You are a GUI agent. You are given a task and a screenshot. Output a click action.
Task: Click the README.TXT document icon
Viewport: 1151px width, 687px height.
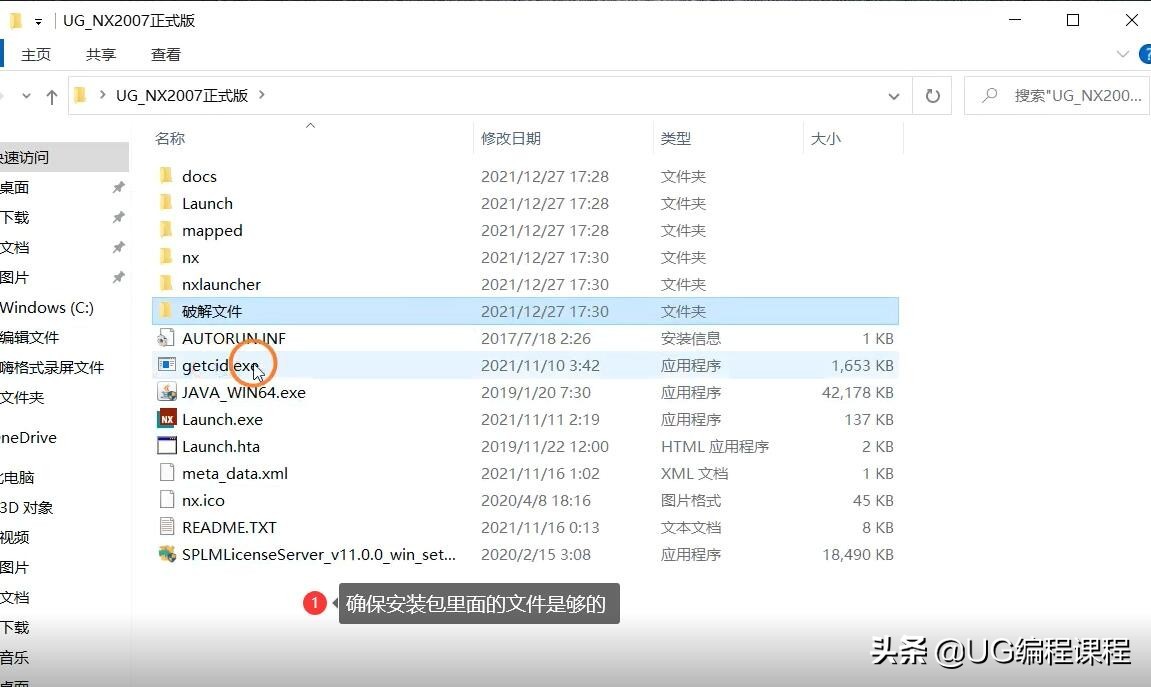pyautogui.click(x=167, y=527)
